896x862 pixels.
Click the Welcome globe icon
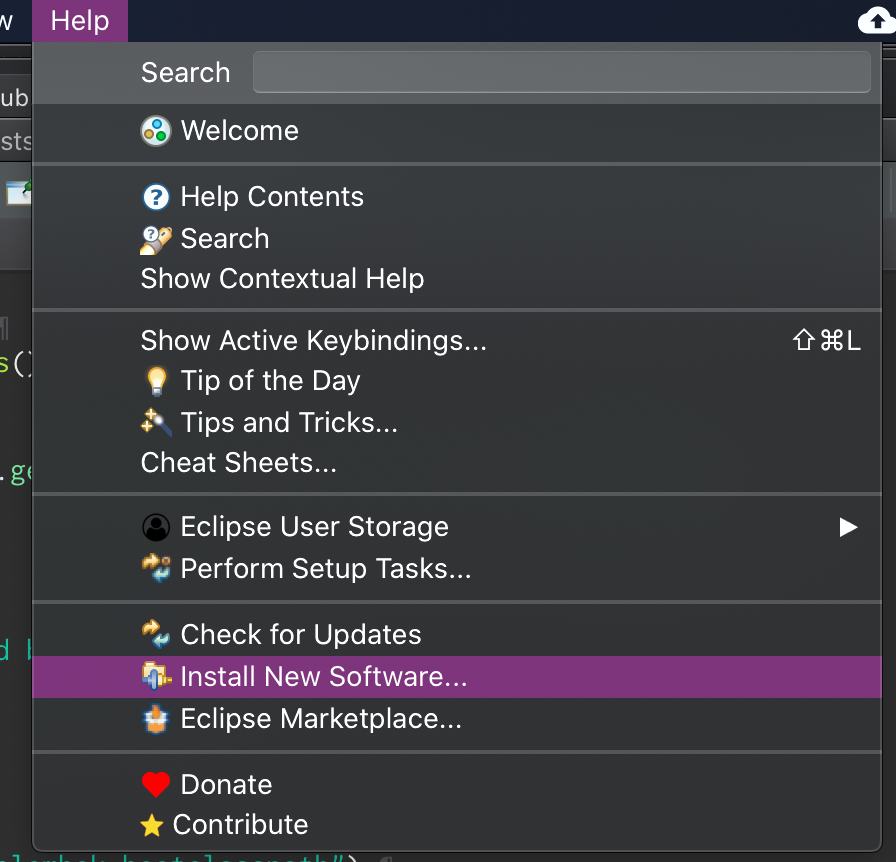coord(155,131)
